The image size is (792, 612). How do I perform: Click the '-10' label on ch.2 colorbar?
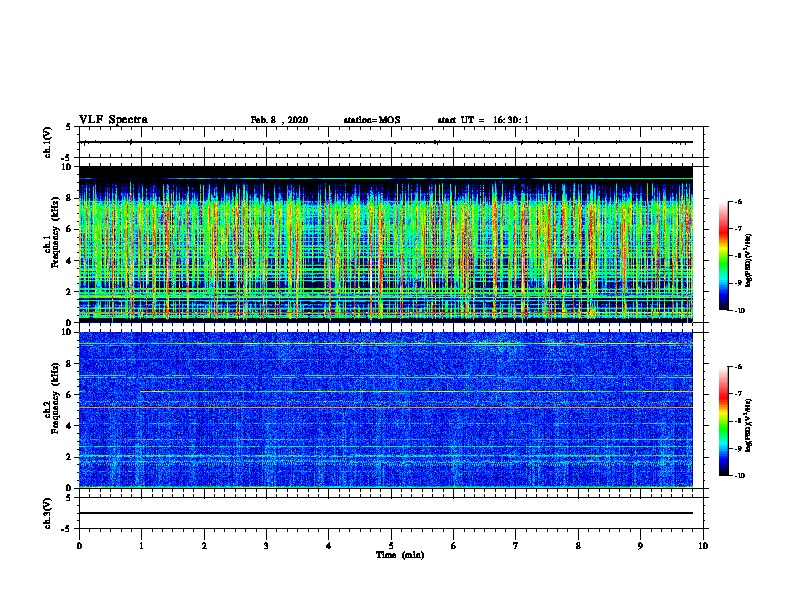pos(739,476)
